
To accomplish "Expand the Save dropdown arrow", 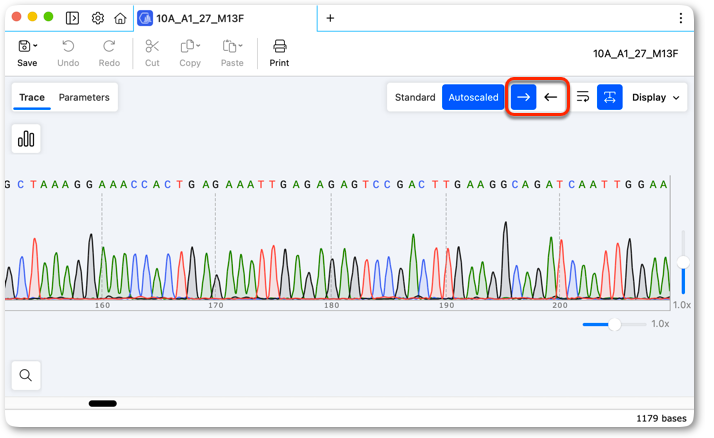I will click(36, 46).
